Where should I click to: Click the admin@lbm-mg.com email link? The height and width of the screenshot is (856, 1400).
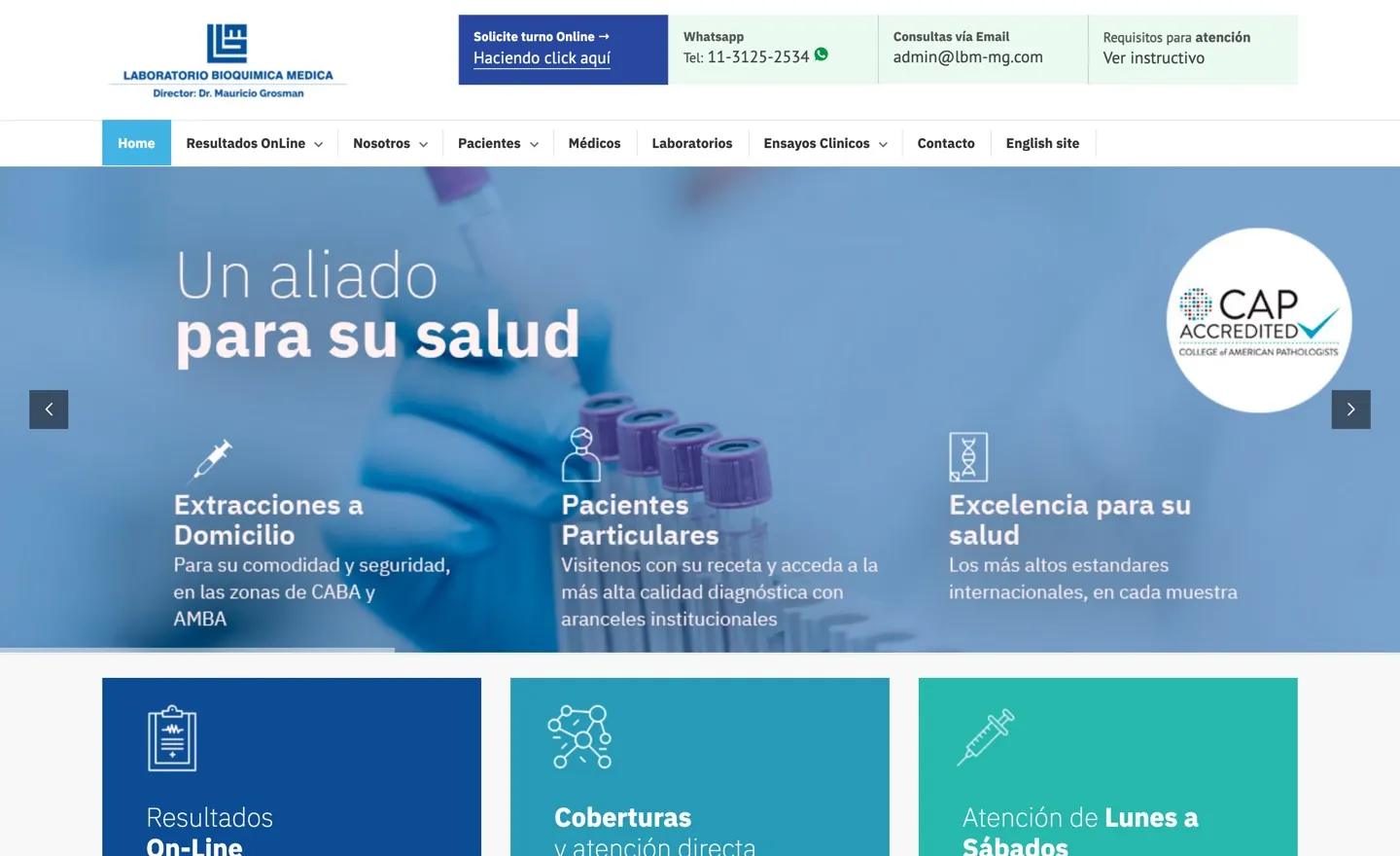[x=968, y=57]
